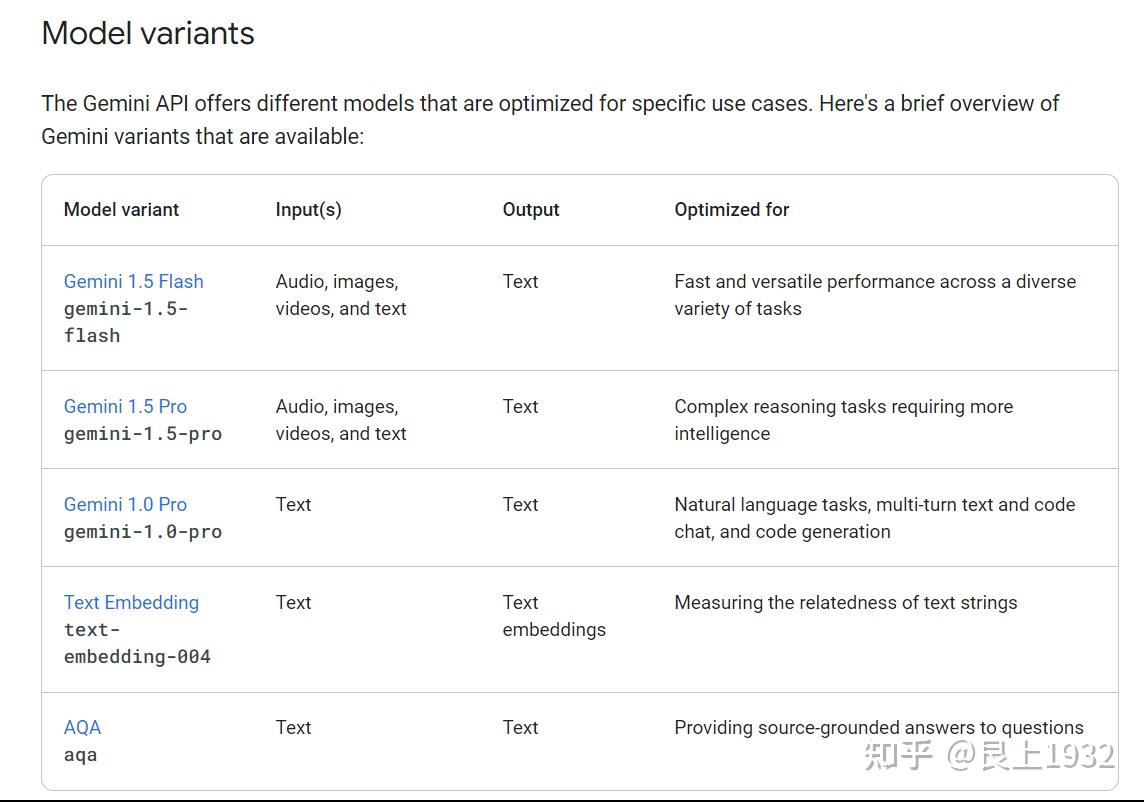Click the Model variant column header

(x=121, y=209)
